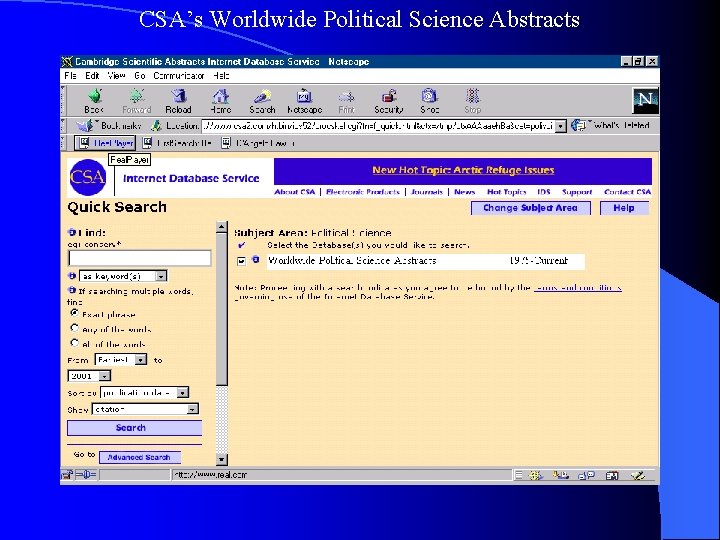Click the Location URL field

[378, 126]
